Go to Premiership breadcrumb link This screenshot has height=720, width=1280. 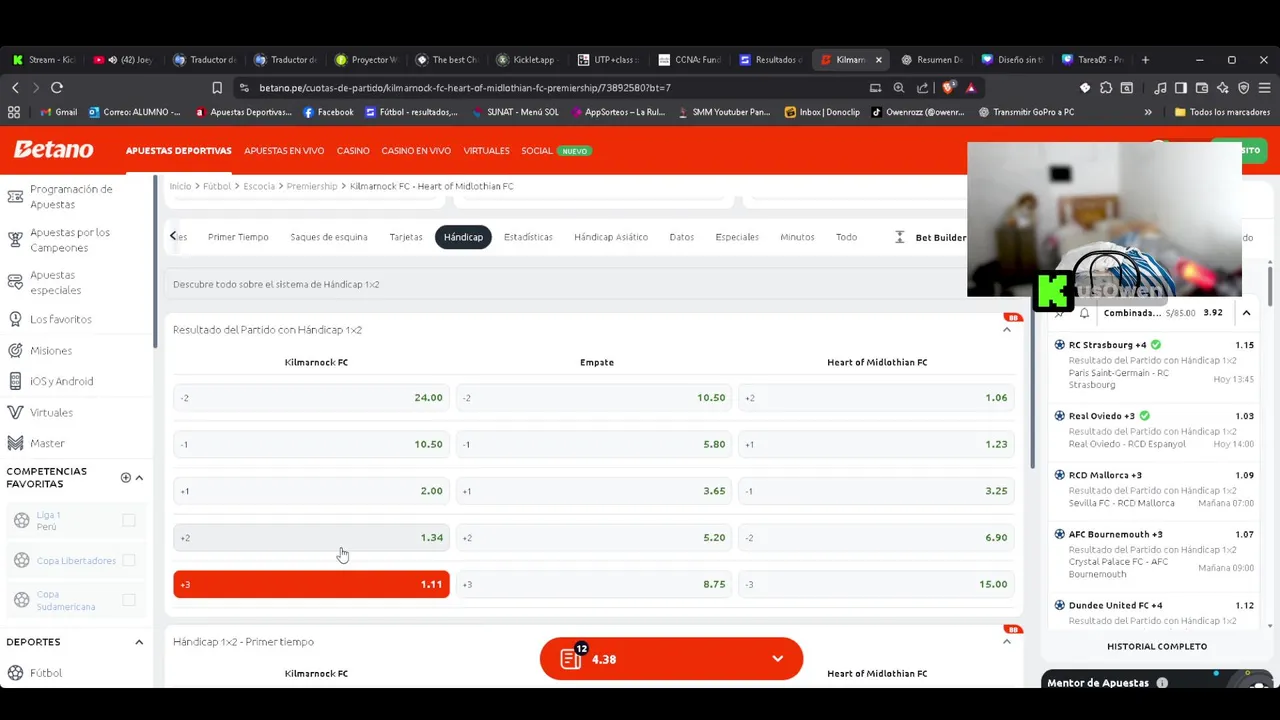pos(312,186)
